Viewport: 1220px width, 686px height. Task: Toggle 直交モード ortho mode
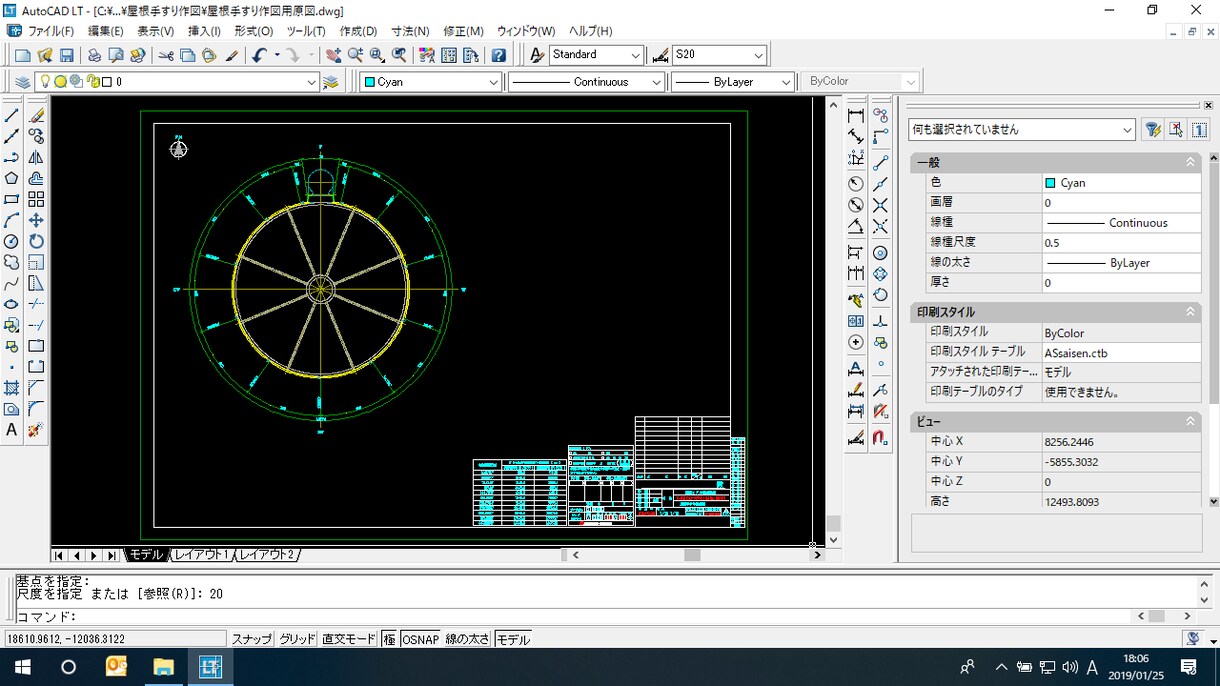[349, 639]
